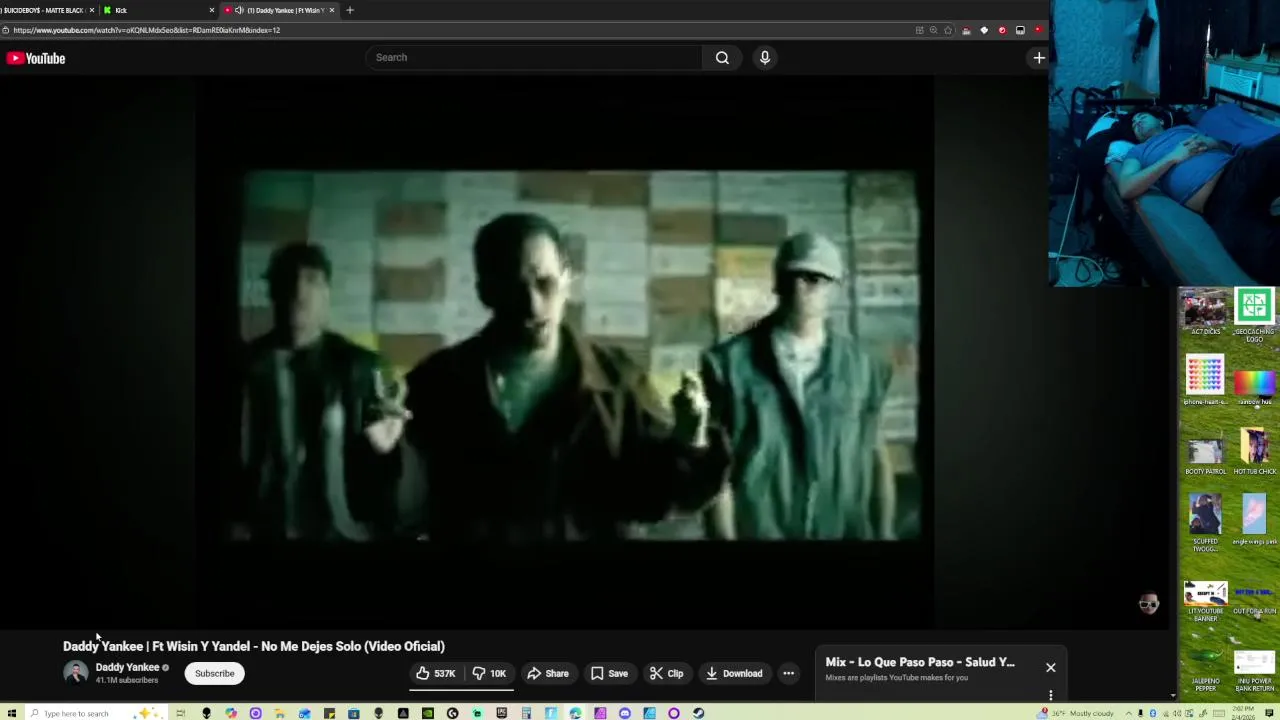The height and width of the screenshot is (720, 1280).
Task: Switch to the Kick browser tab
Action: 158,10
